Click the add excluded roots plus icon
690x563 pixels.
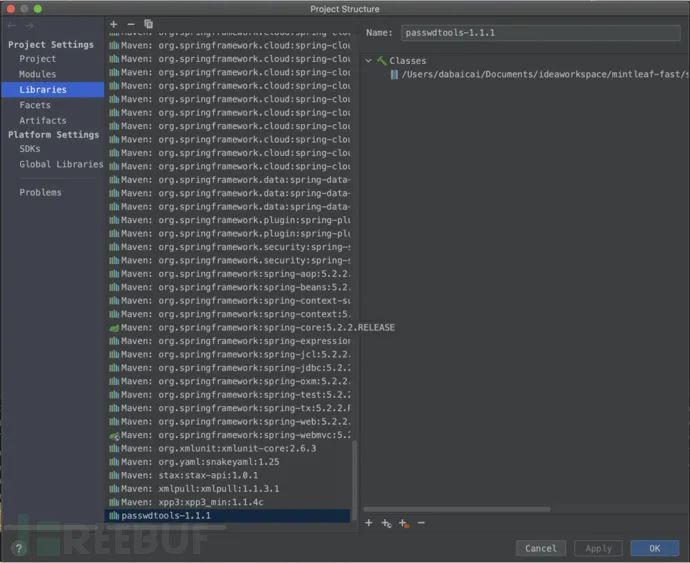pos(404,523)
